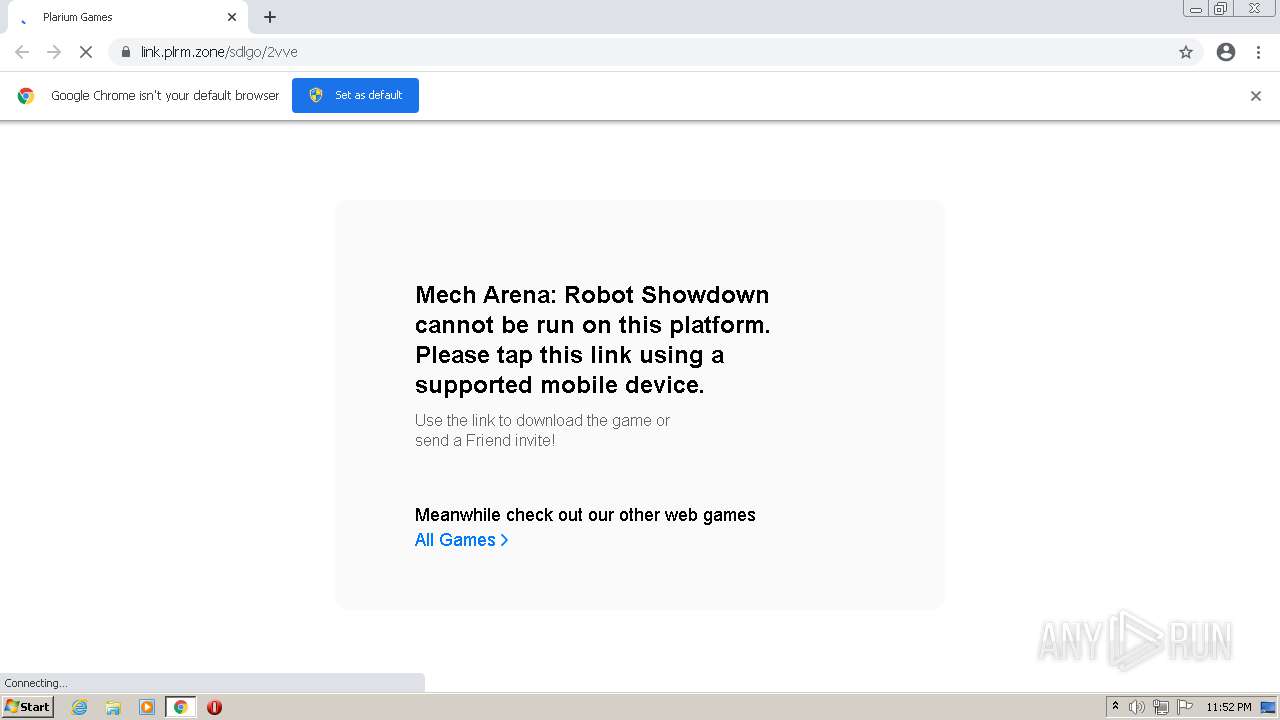Click the browser forward arrow

coord(54,52)
